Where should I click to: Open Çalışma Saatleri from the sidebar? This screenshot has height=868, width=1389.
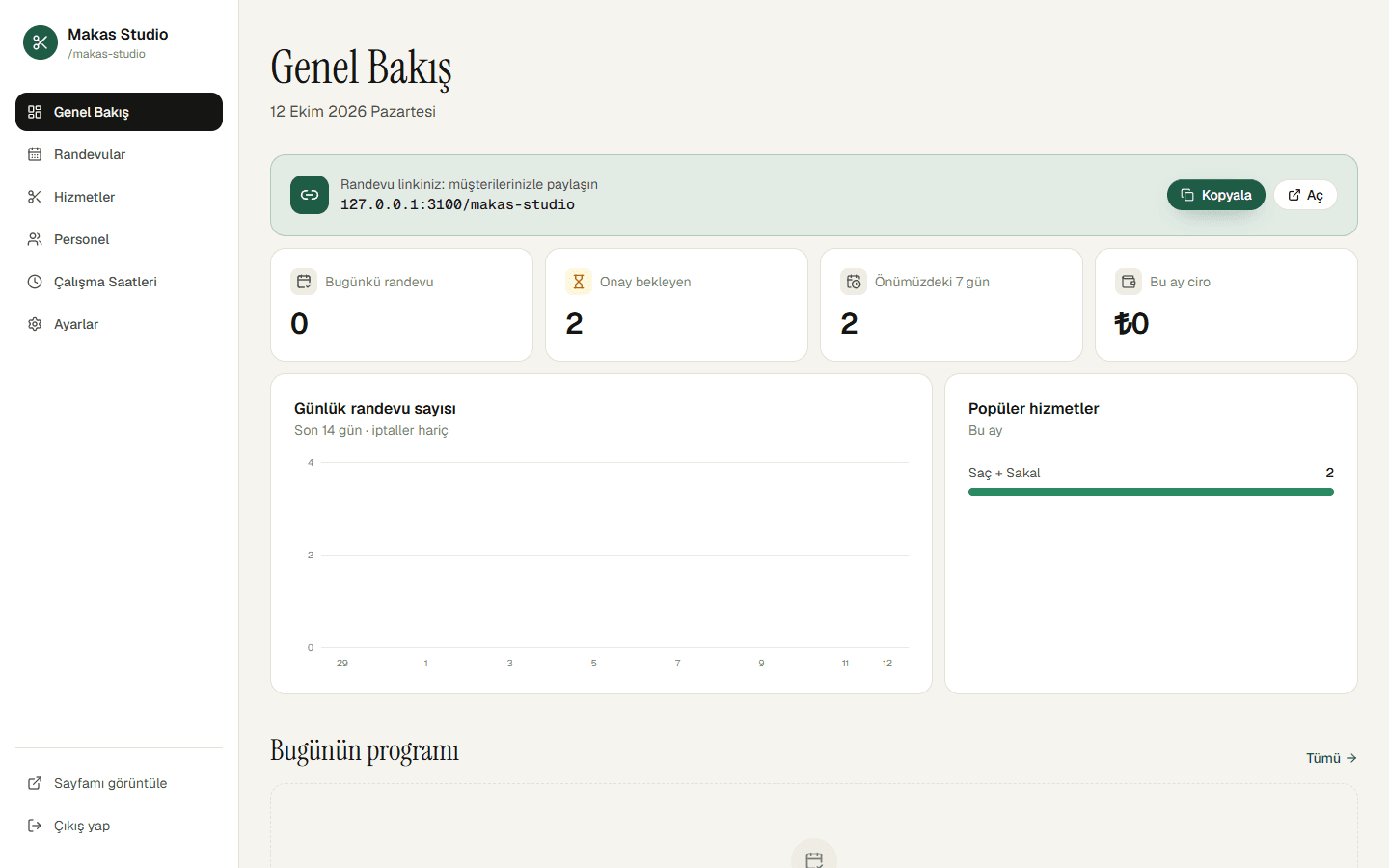tap(119, 282)
